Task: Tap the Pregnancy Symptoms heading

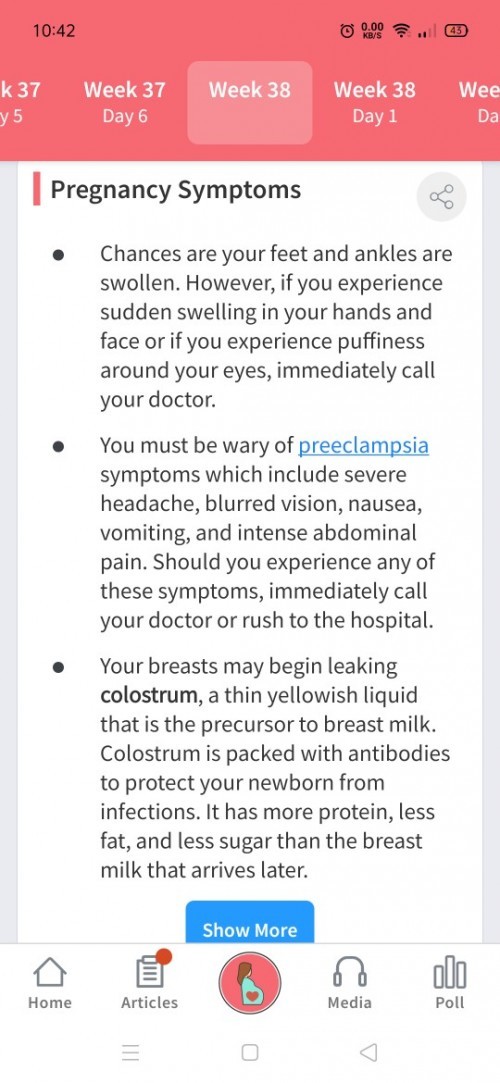Action: (x=175, y=190)
